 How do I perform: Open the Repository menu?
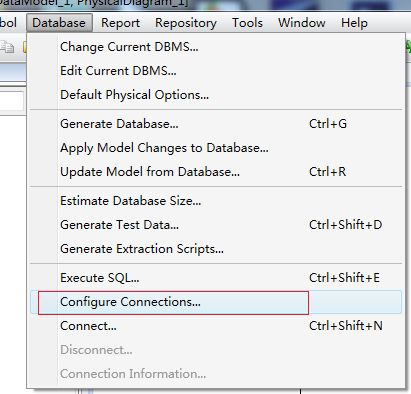[x=186, y=23]
